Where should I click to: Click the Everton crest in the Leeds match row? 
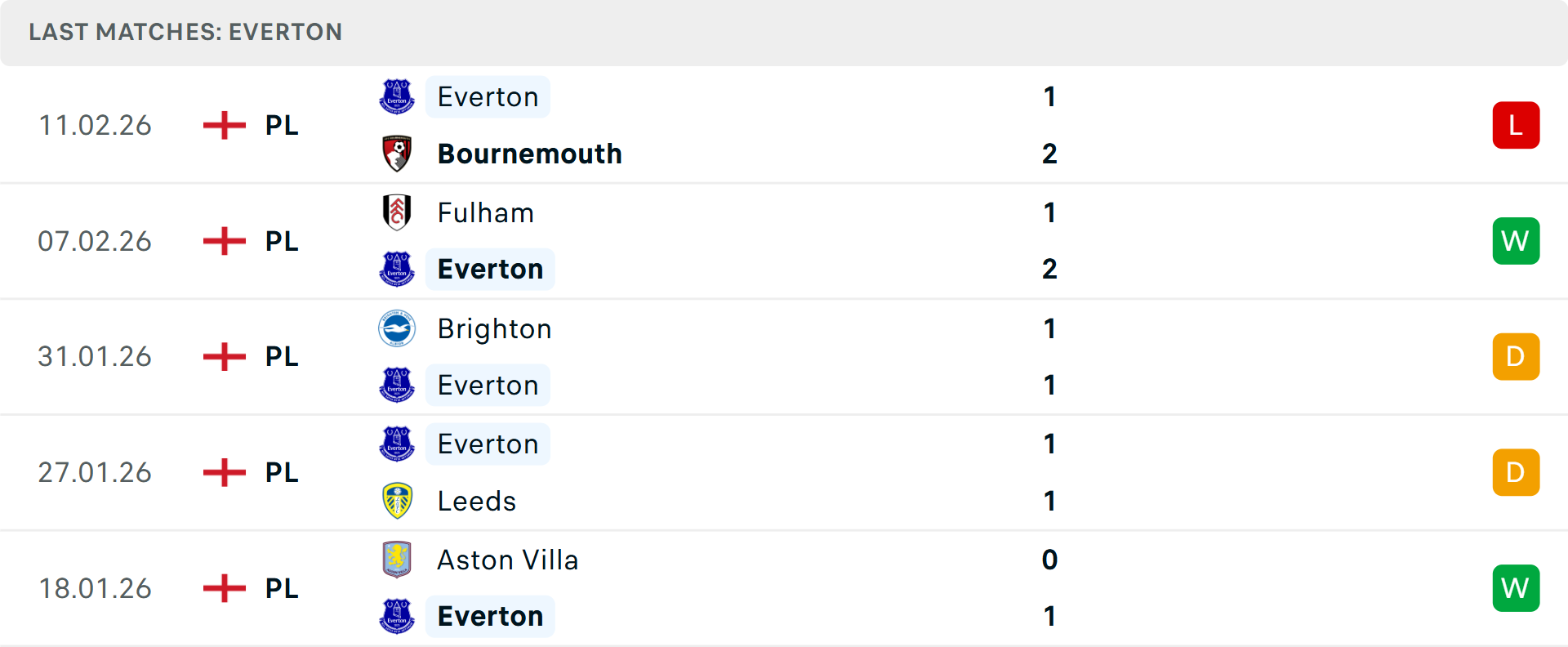pos(398,444)
